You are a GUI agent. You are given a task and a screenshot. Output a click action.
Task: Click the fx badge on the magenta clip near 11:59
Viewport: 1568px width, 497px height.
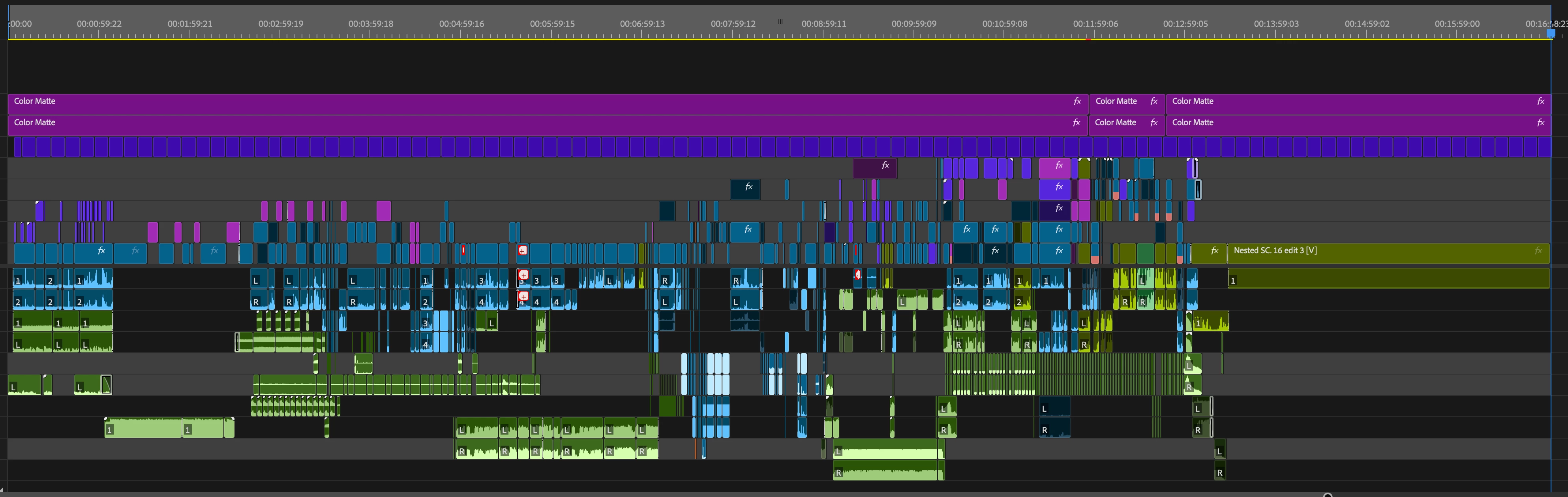[1059, 165]
